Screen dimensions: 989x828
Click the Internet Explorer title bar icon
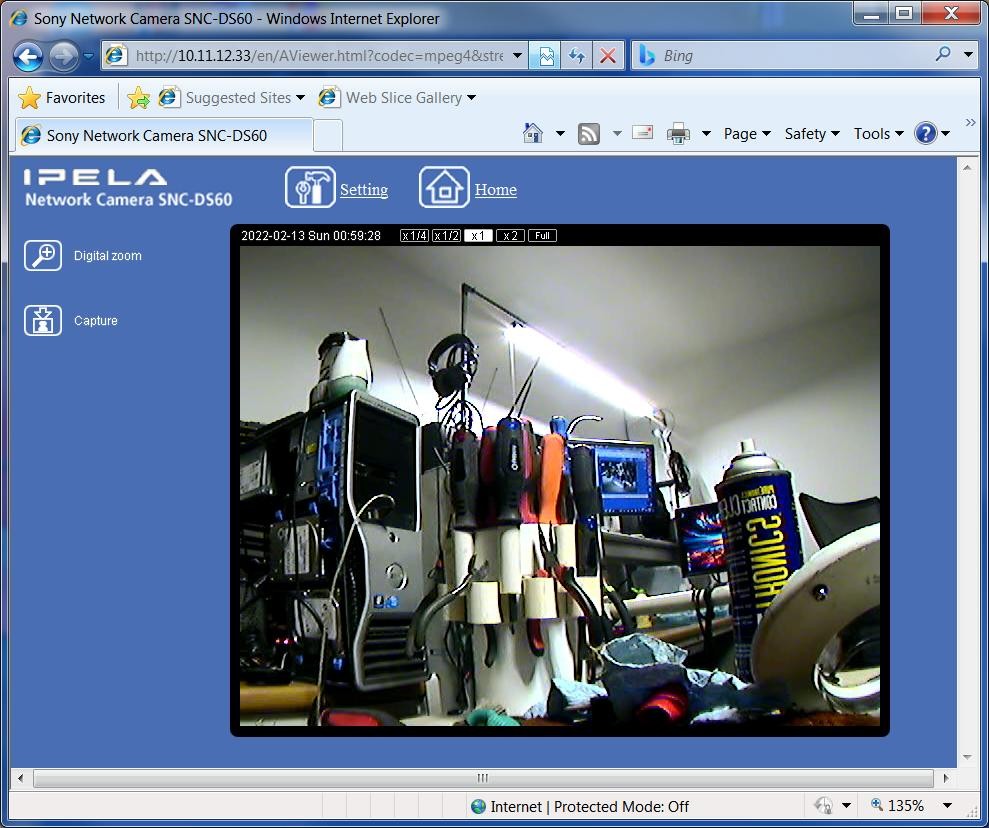click(19, 18)
